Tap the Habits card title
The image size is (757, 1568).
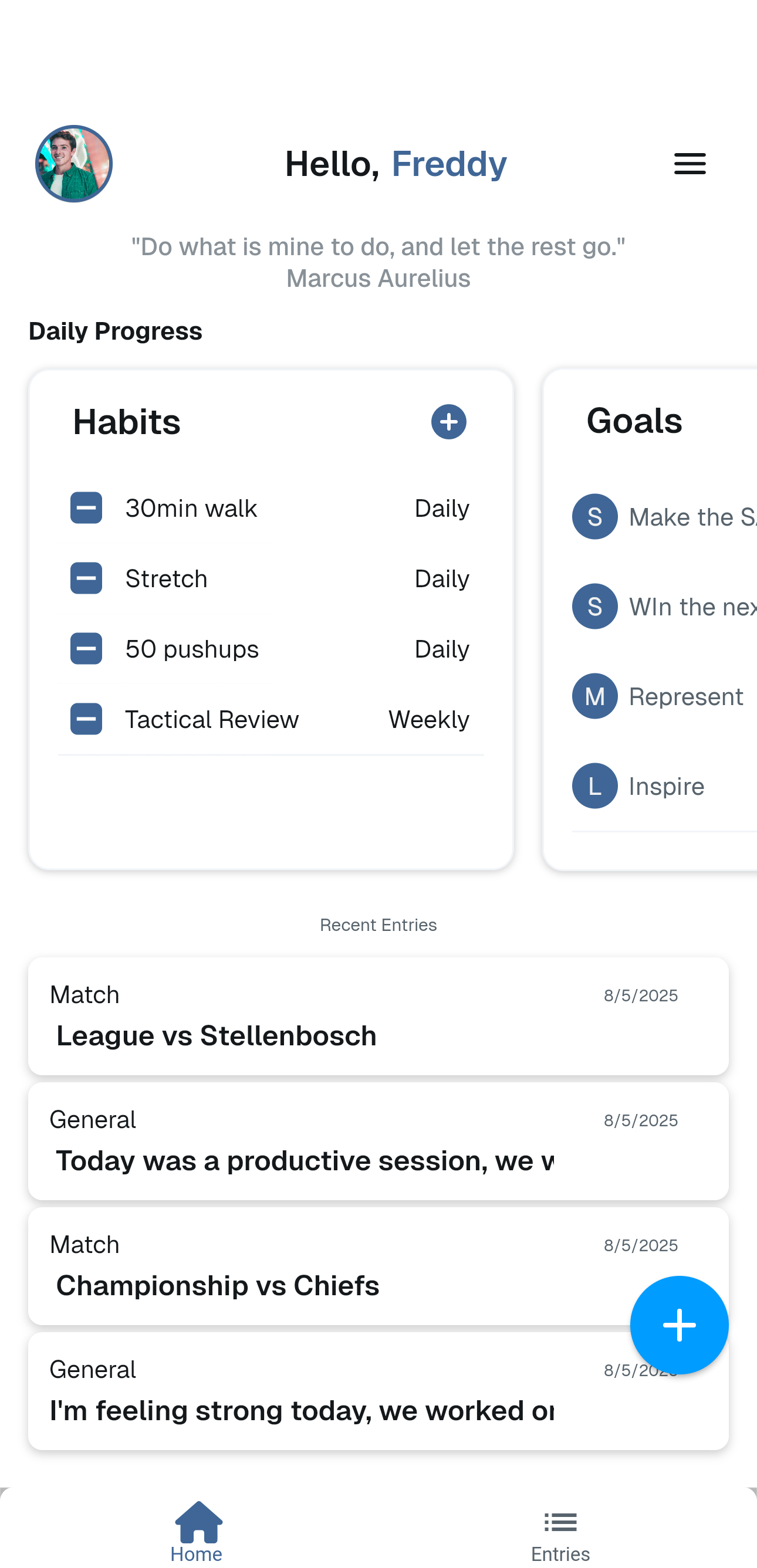point(126,421)
